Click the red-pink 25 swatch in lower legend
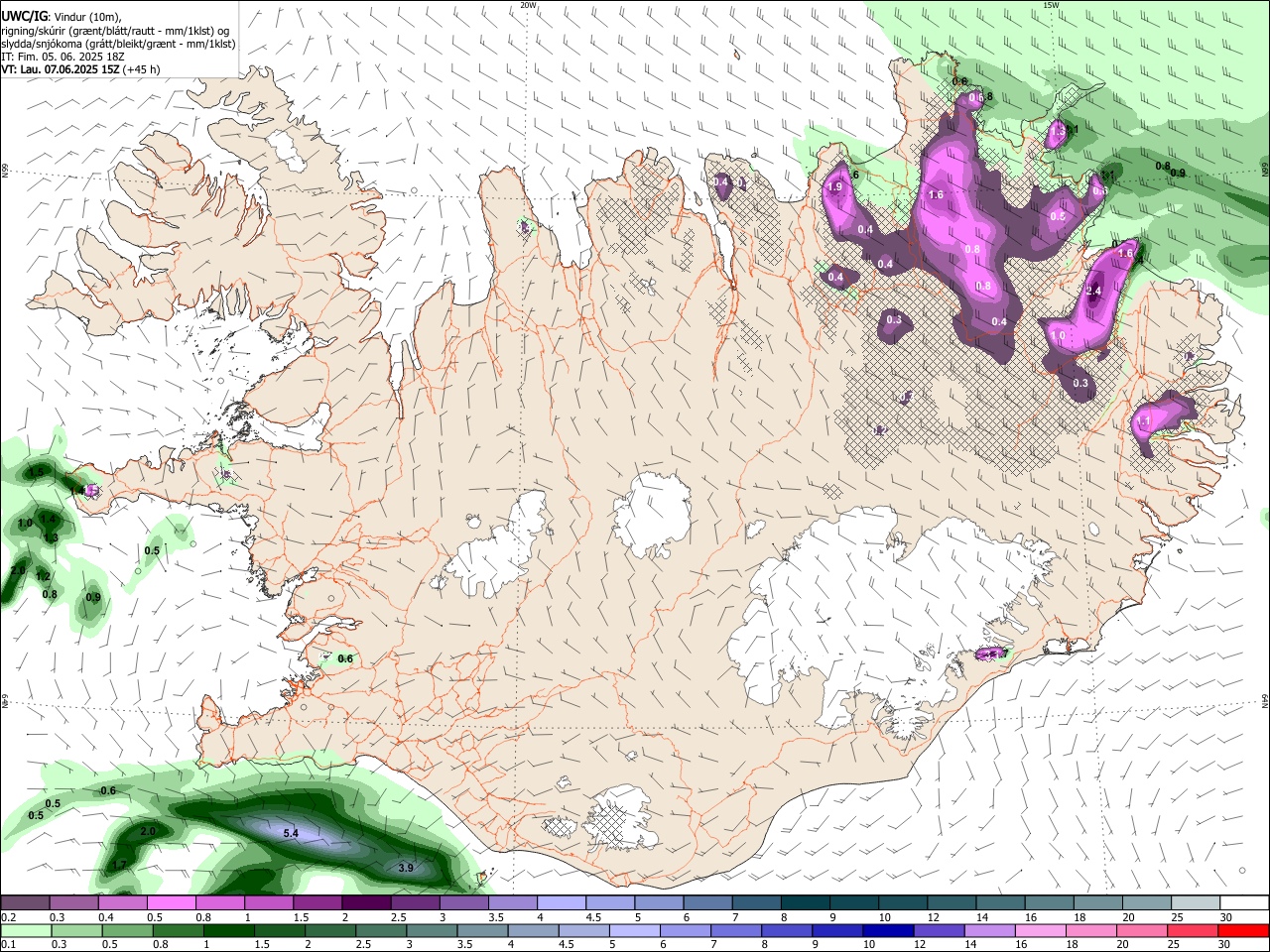Image resolution: width=1270 pixels, height=952 pixels. pyautogui.click(x=1194, y=931)
